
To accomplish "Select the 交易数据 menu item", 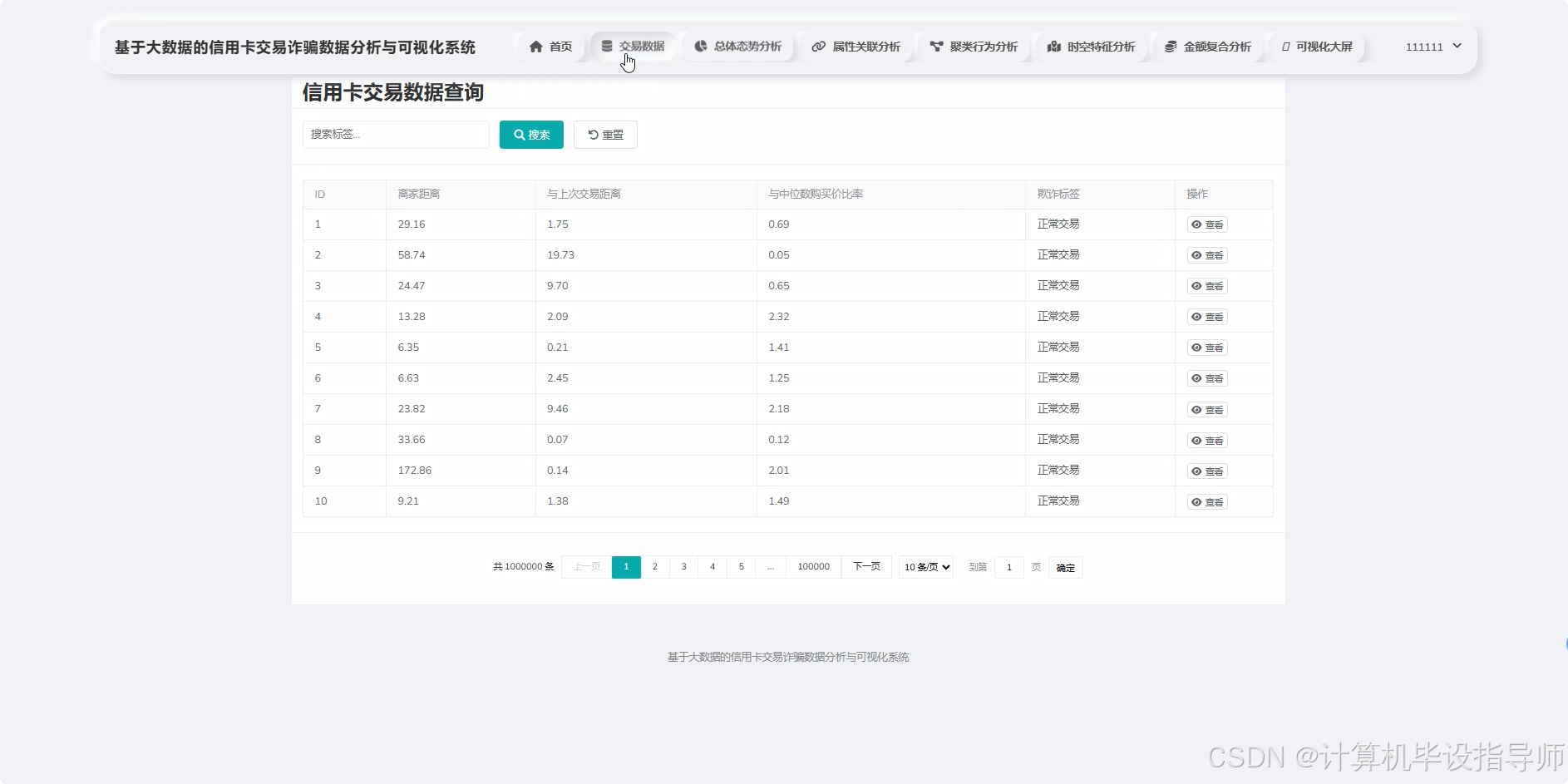I will pos(633,47).
